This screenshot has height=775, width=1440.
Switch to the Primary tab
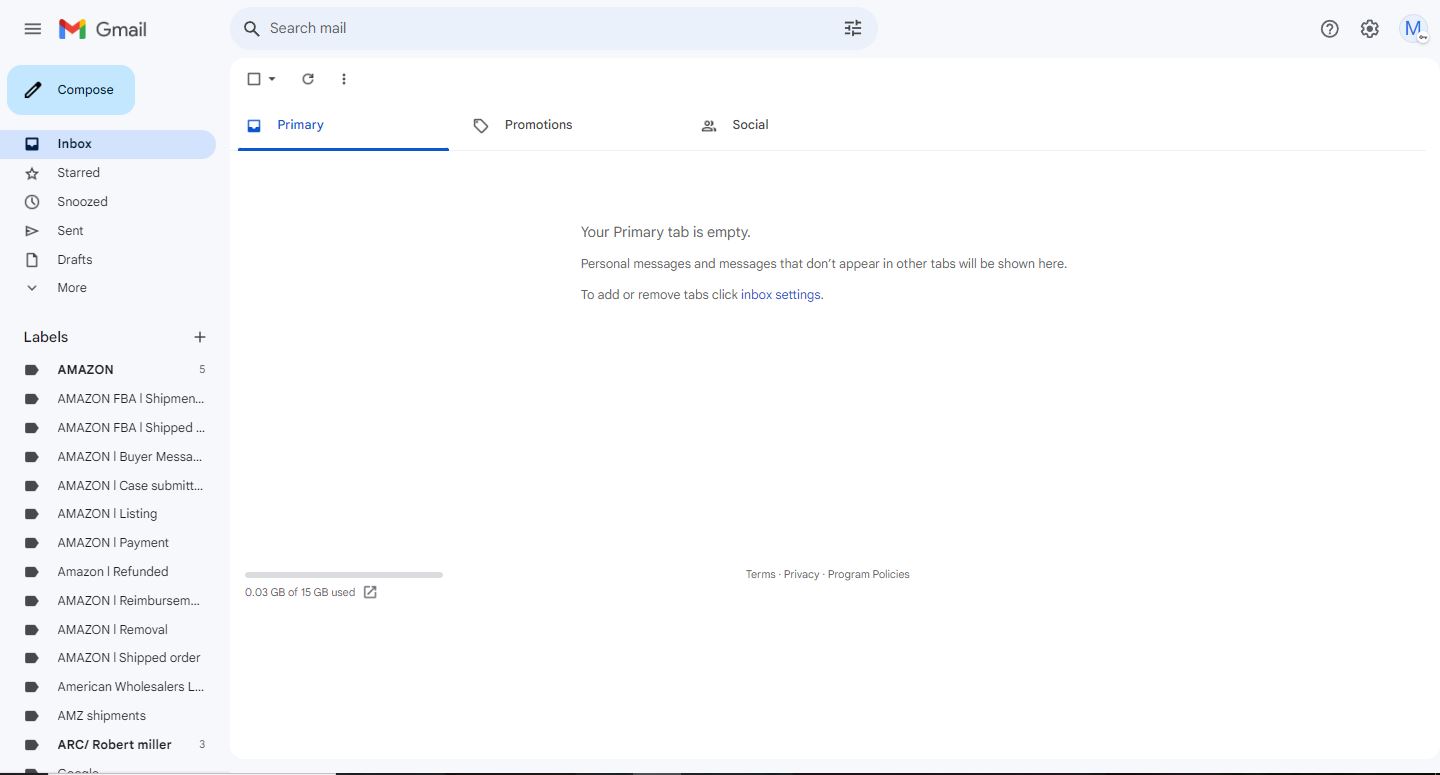pos(343,126)
